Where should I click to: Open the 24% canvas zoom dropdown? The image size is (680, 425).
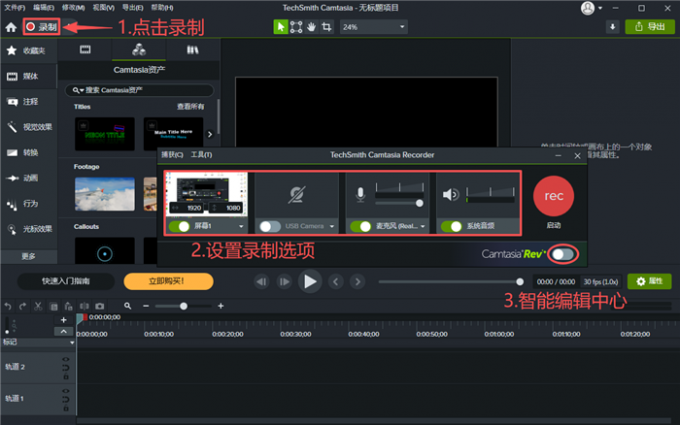(x=373, y=27)
